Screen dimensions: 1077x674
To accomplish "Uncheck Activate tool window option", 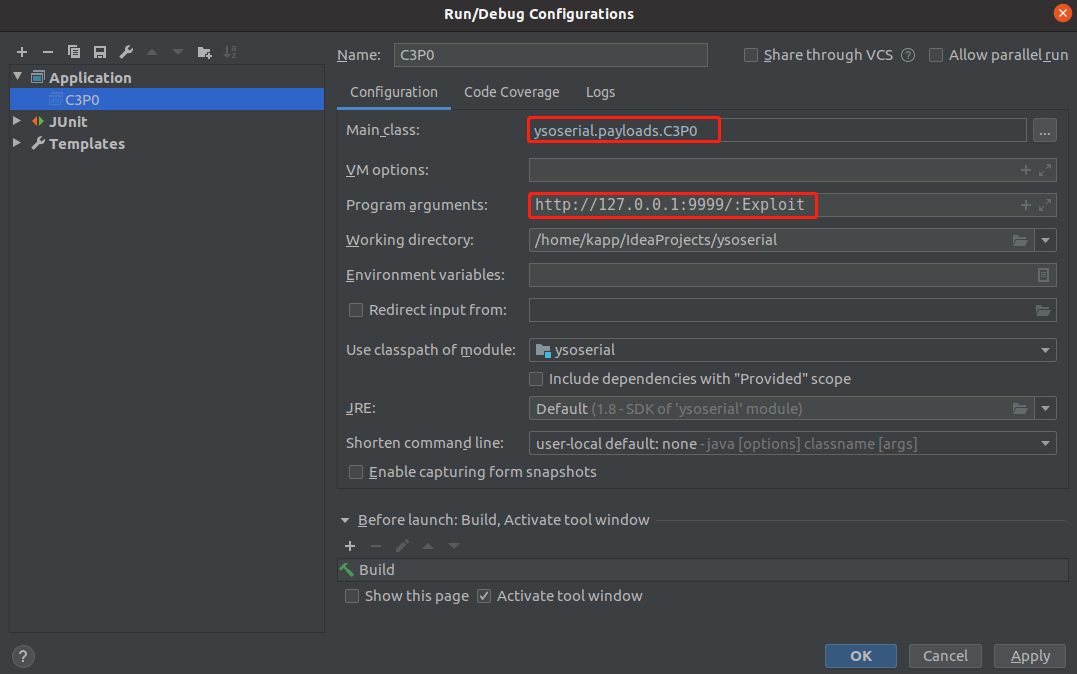I will [x=484, y=596].
